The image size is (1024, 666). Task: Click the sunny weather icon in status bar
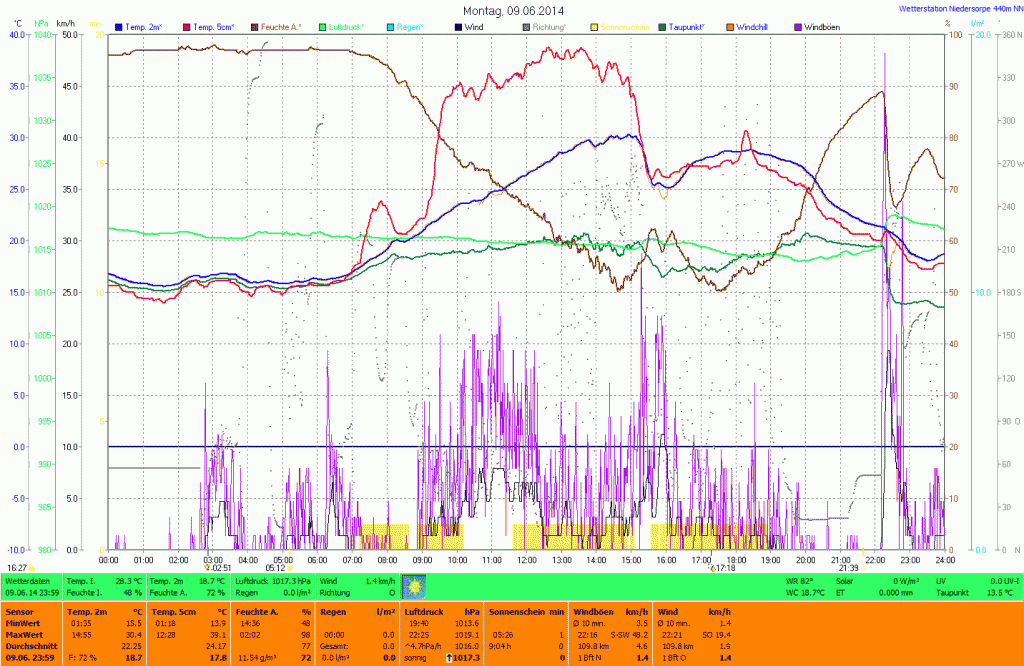pyautogui.click(x=413, y=586)
